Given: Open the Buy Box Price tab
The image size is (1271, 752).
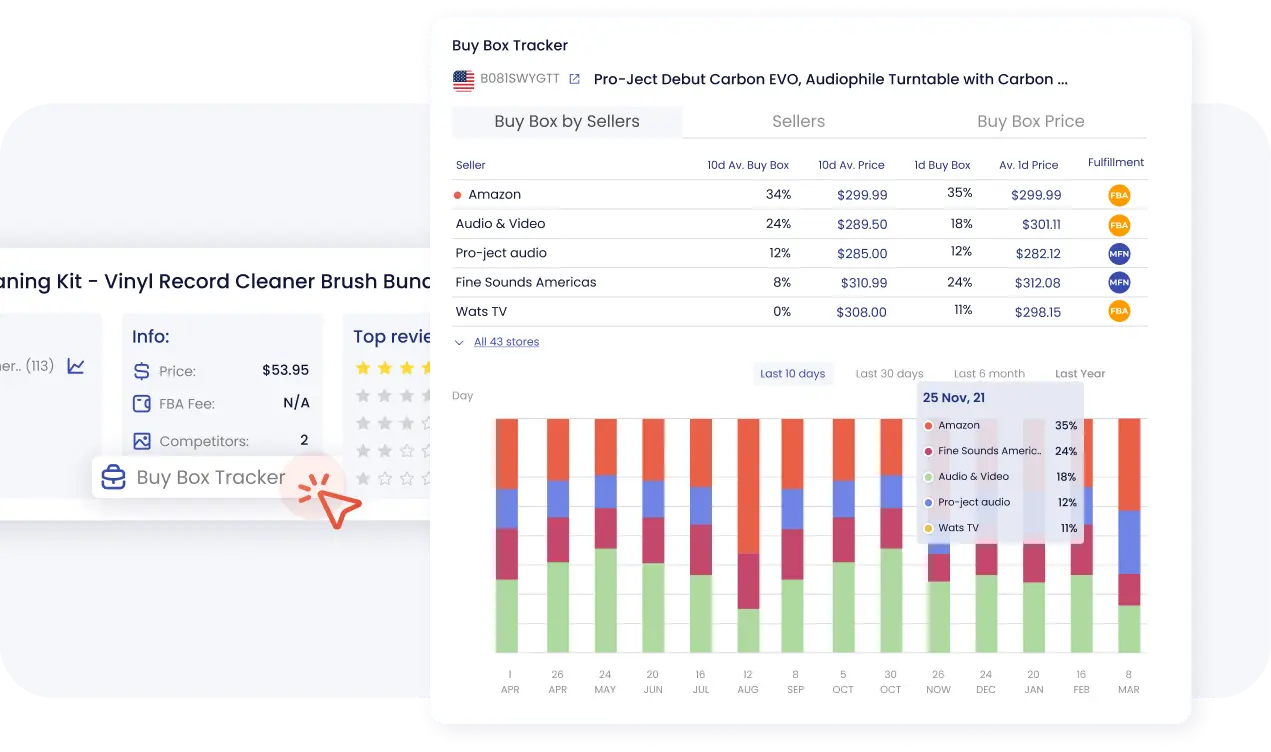Looking at the screenshot, I should (x=1030, y=122).
